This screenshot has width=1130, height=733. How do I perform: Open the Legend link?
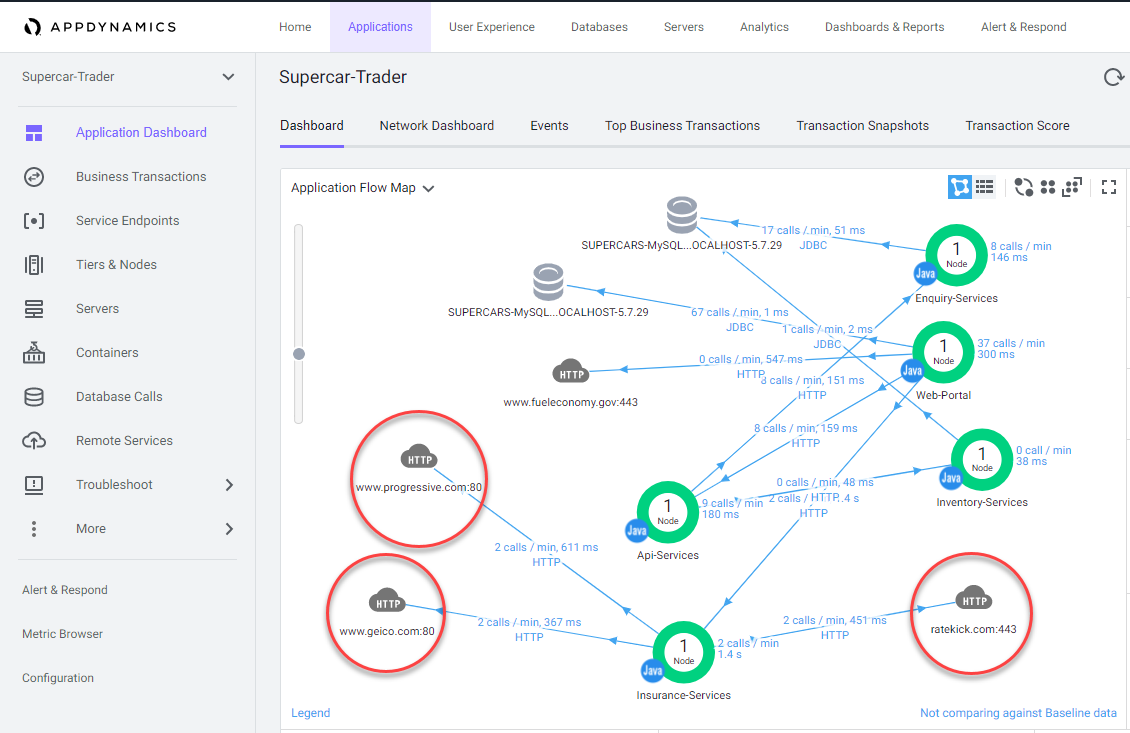click(311, 713)
